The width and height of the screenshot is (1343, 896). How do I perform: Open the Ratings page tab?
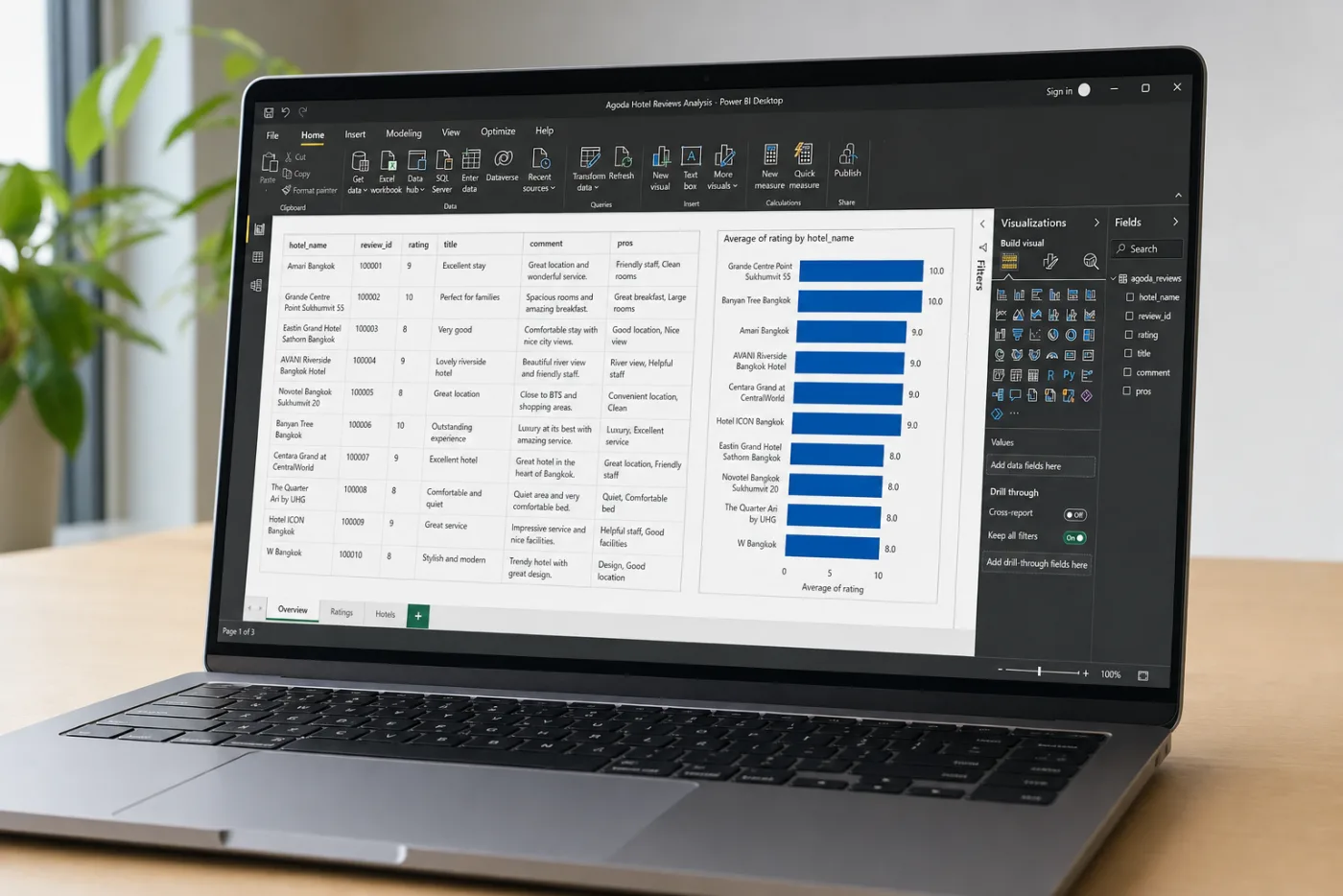point(342,612)
